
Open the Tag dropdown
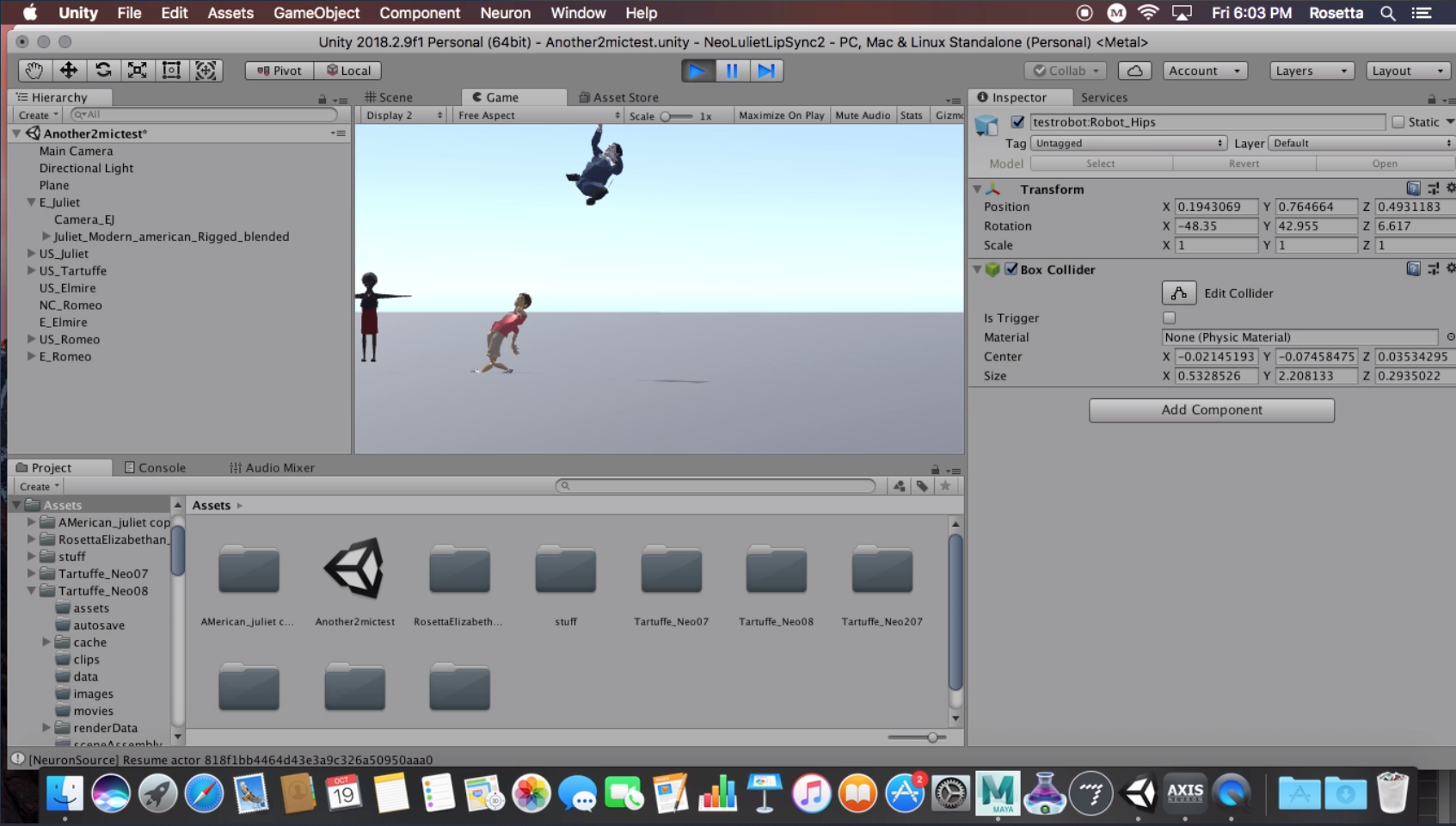point(1128,144)
